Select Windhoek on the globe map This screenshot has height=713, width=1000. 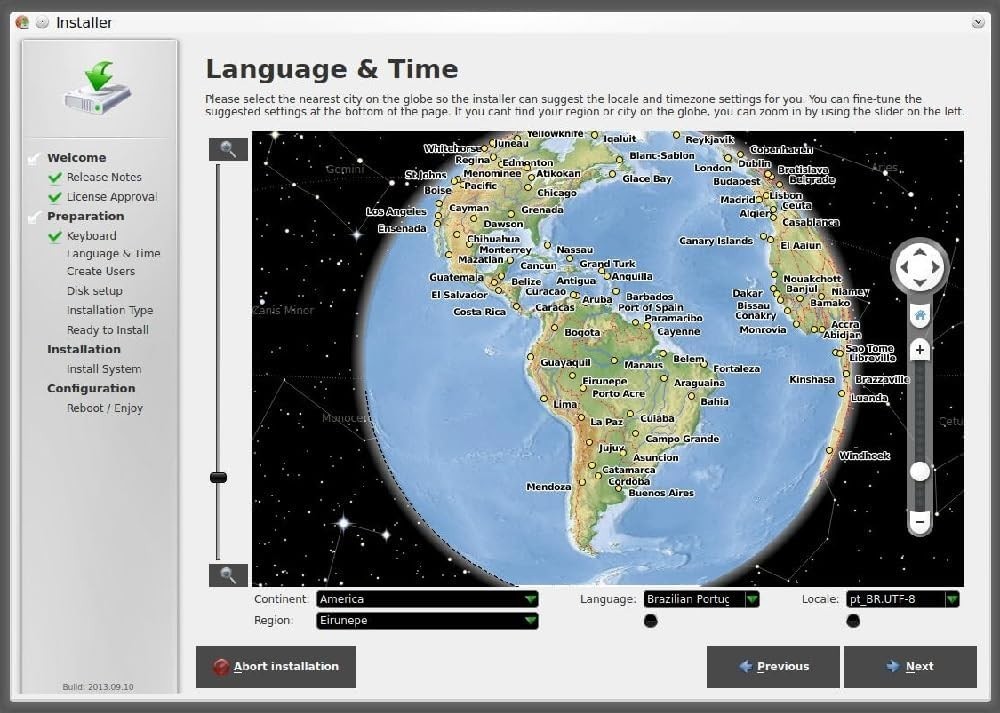click(x=864, y=455)
